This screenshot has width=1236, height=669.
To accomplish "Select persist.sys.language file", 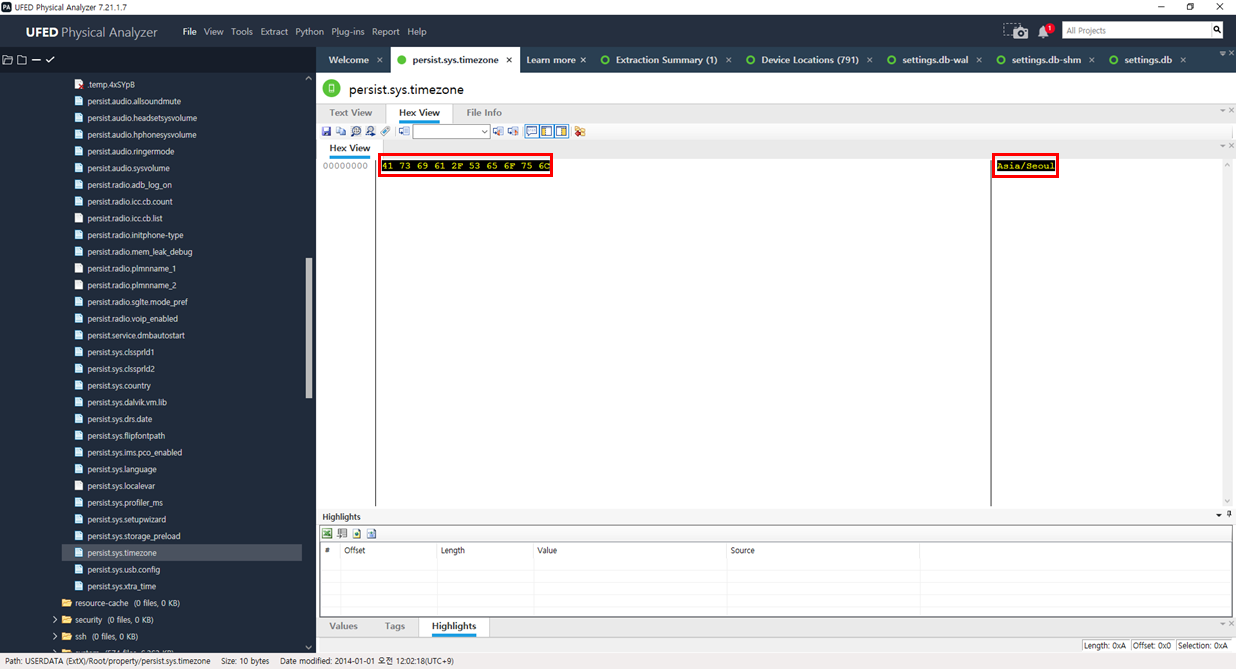I will pos(121,469).
